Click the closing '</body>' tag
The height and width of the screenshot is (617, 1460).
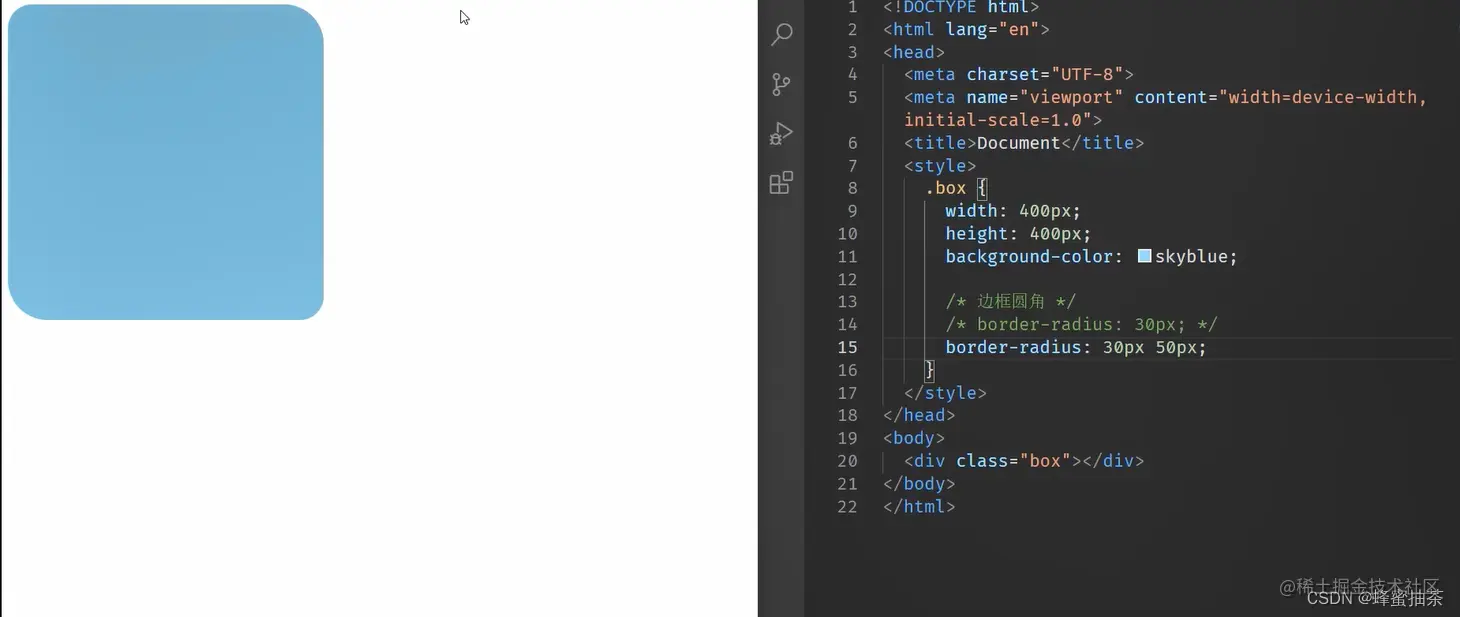(919, 484)
